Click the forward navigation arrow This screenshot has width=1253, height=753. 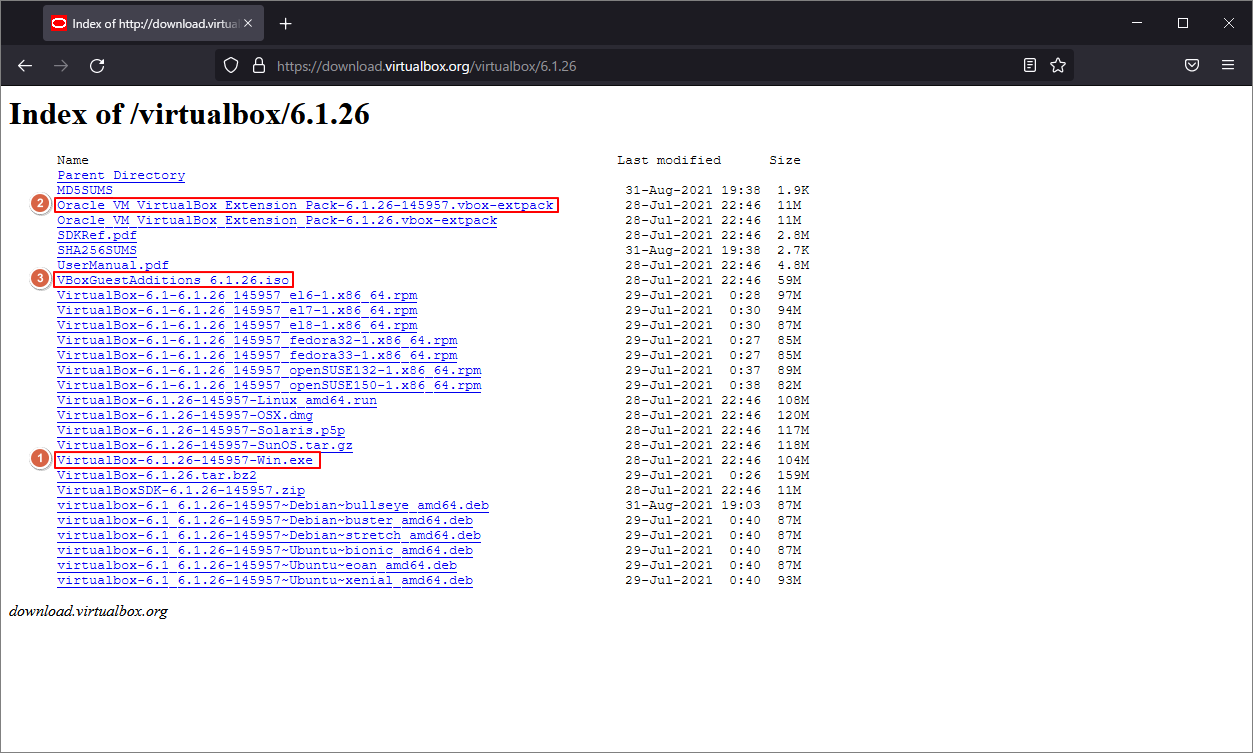tap(61, 65)
